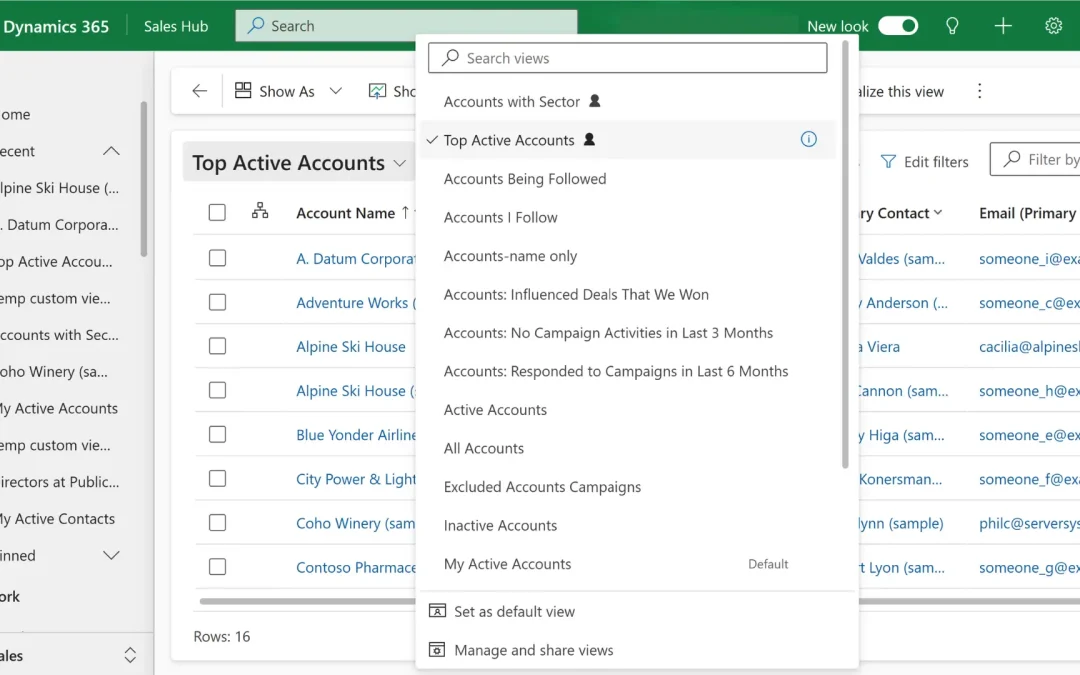Click the more commands vertical ellipsis

(x=979, y=91)
